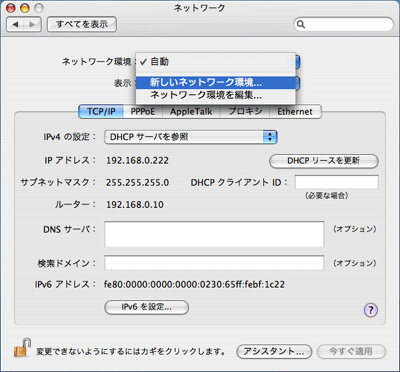
Task: Switch to the Ethernet tab
Action: (x=295, y=112)
